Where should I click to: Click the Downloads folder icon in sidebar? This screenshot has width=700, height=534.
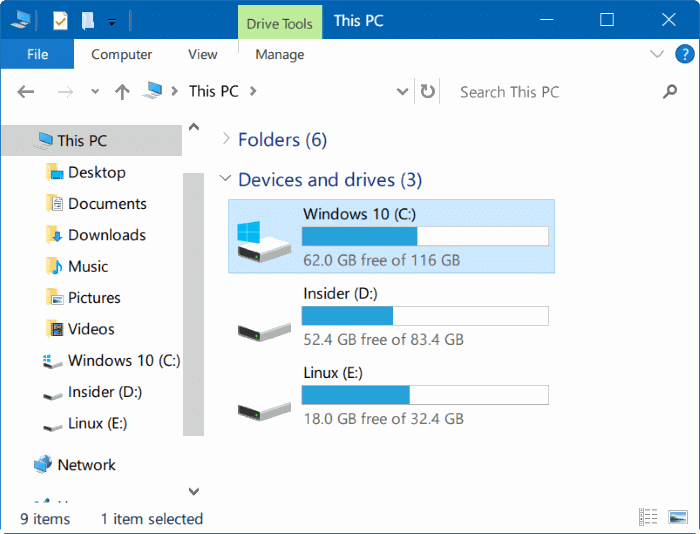coord(55,234)
